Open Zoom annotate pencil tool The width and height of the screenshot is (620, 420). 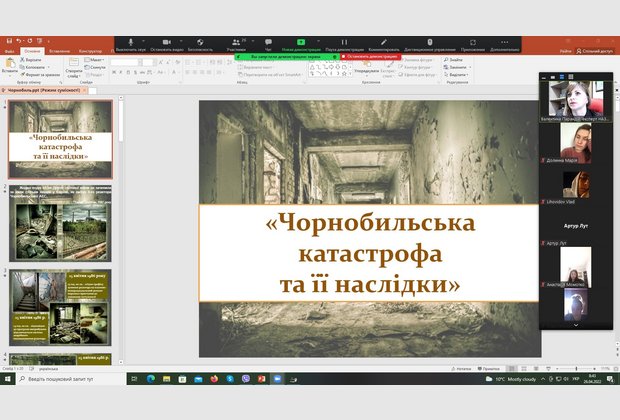pos(384,45)
